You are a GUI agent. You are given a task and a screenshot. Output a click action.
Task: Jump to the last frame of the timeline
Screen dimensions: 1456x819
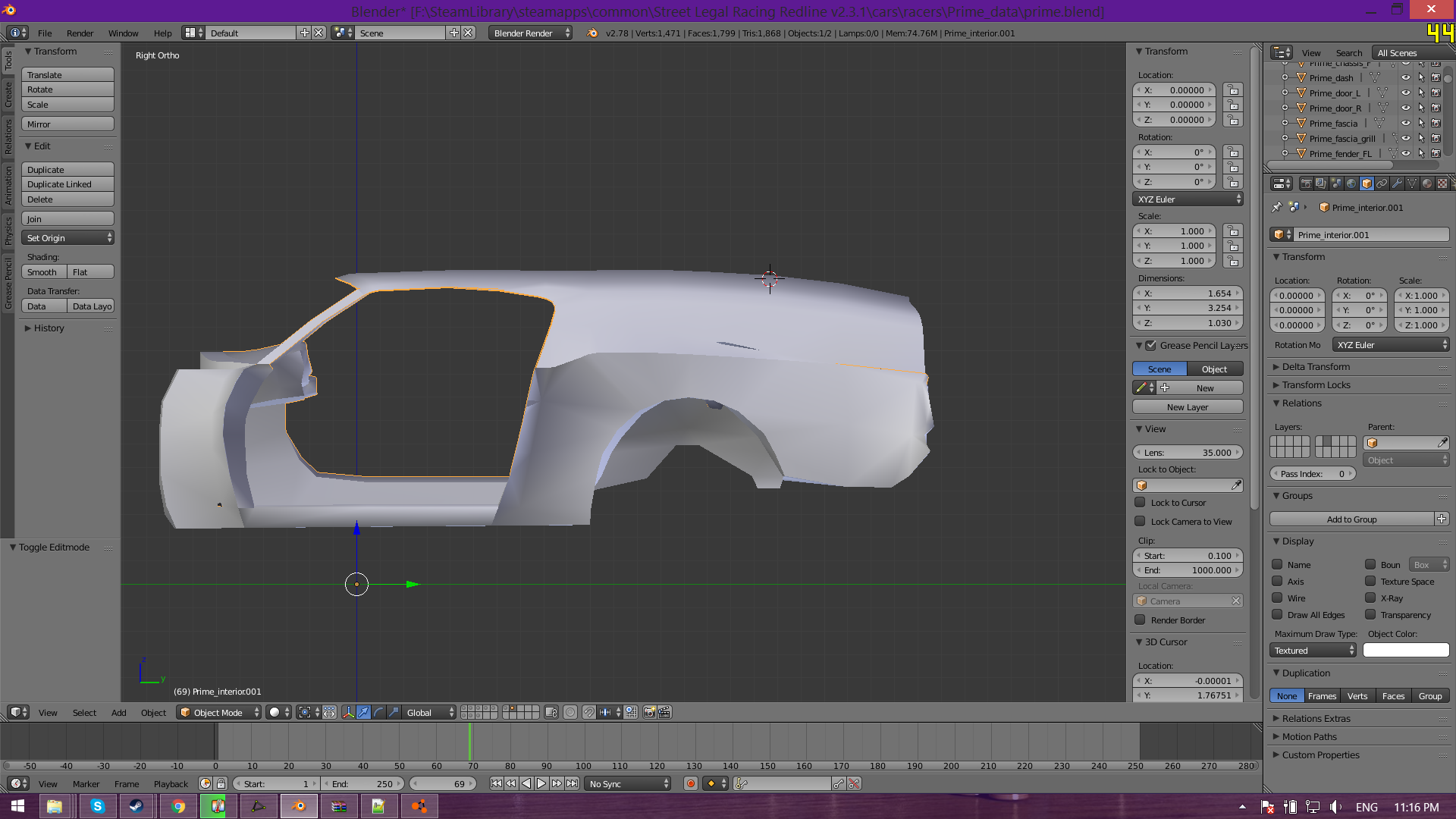[572, 783]
